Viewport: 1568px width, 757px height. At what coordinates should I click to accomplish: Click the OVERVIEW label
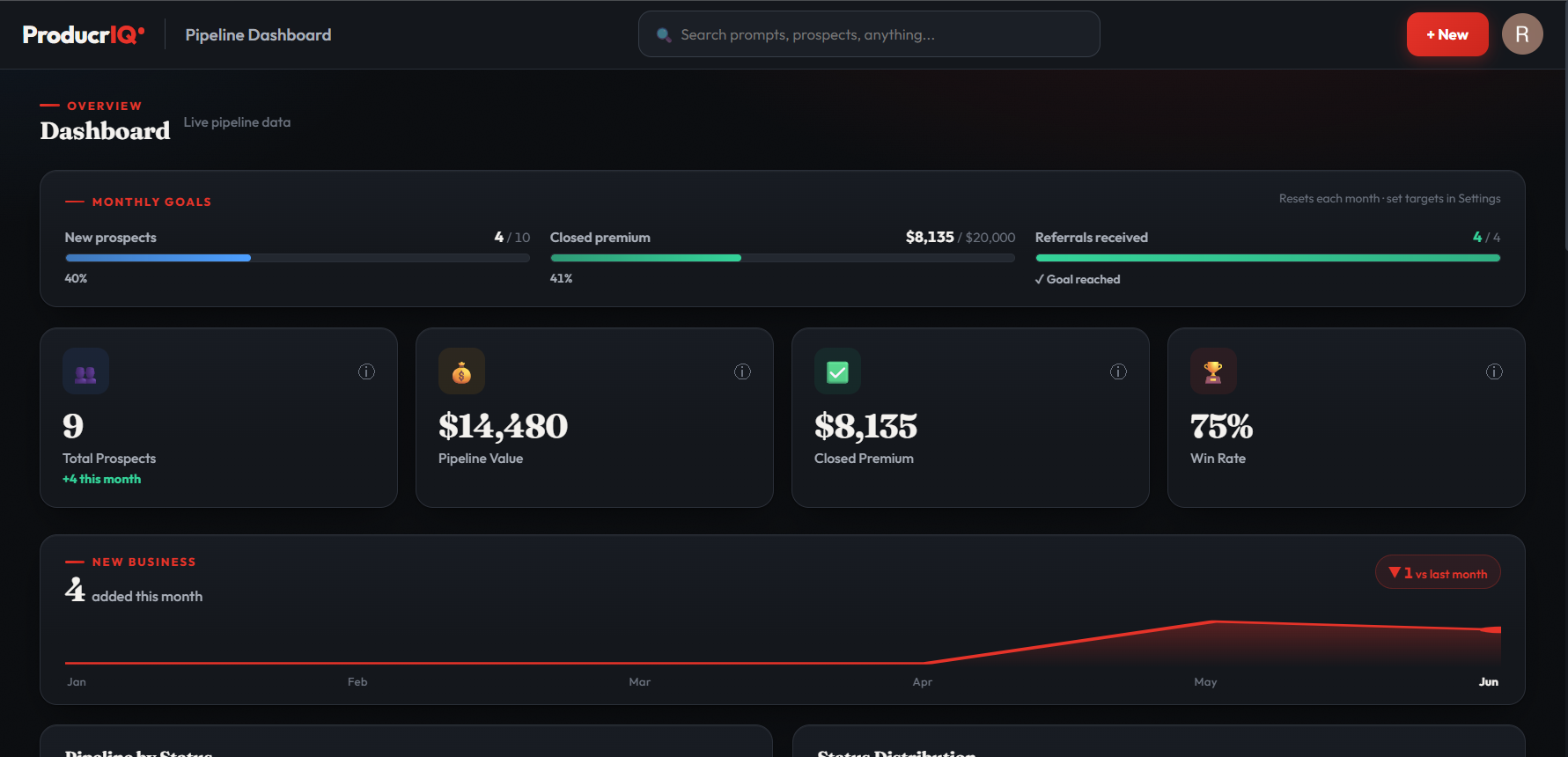coord(105,106)
